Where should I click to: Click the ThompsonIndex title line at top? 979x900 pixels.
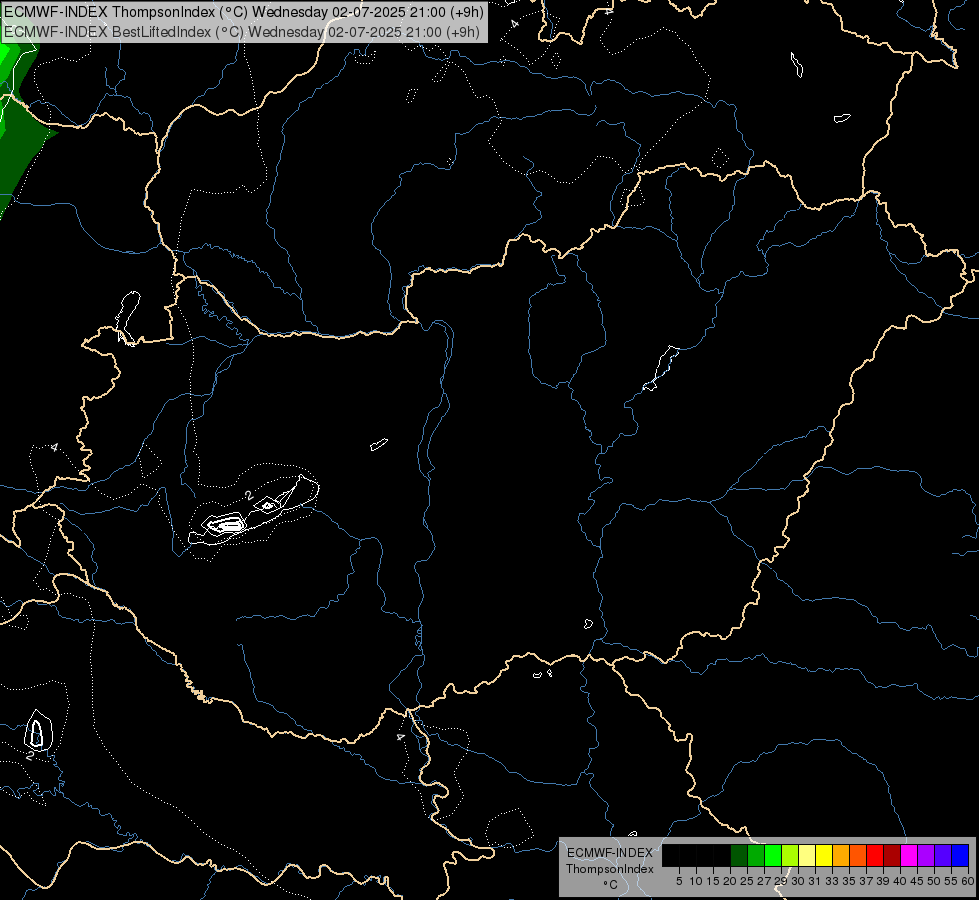tap(244, 12)
